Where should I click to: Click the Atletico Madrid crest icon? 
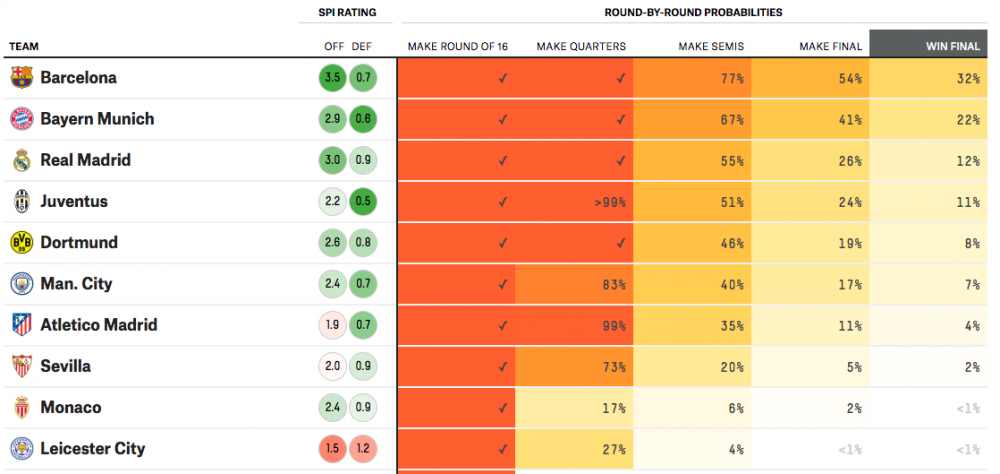tap(22, 325)
